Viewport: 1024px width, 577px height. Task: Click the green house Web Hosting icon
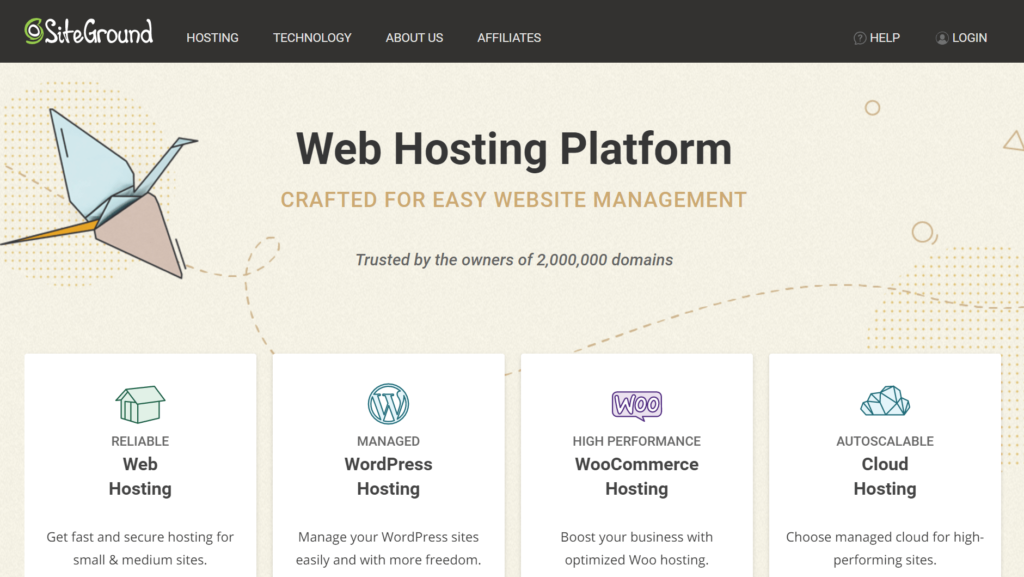coord(140,404)
